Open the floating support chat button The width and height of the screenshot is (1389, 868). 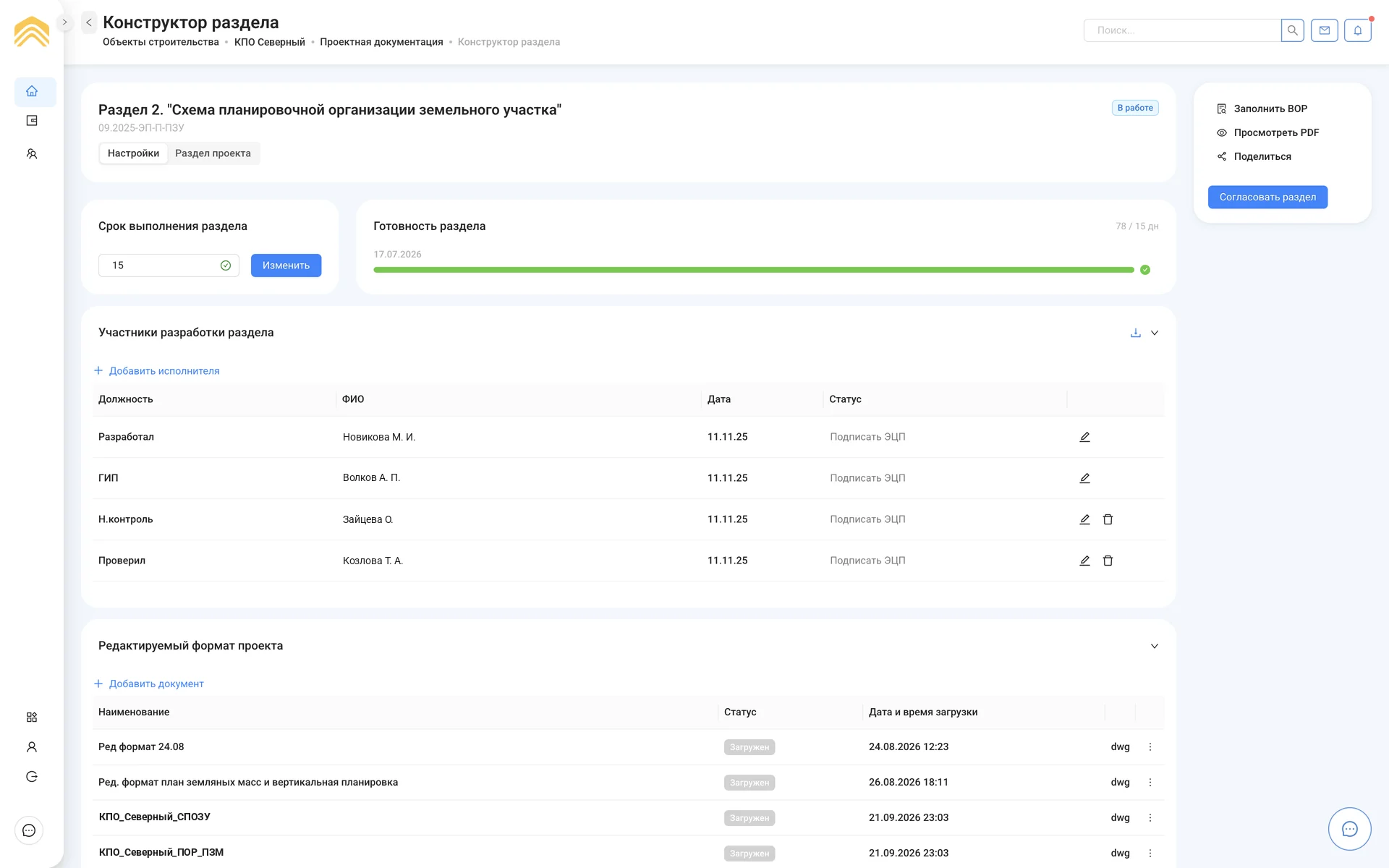1349,829
